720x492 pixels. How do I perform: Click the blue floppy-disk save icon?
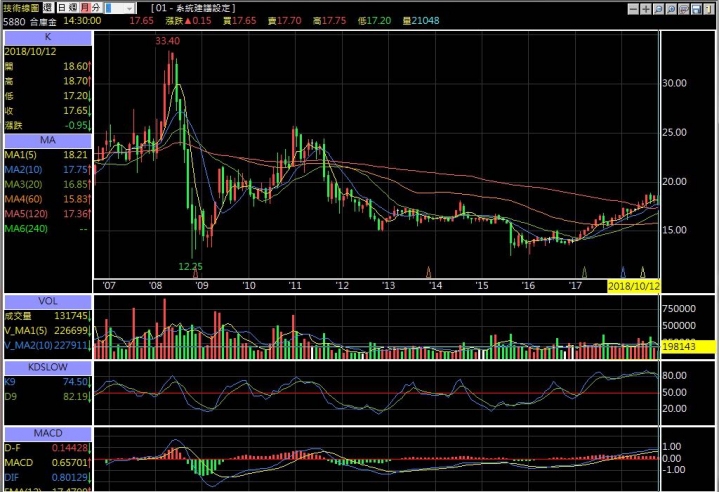[x=696, y=9]
